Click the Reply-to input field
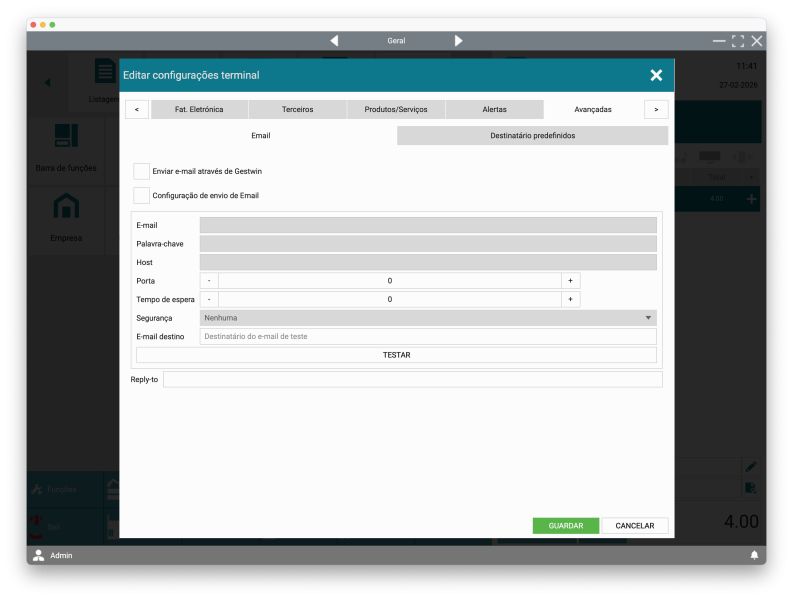 [412, 380]
